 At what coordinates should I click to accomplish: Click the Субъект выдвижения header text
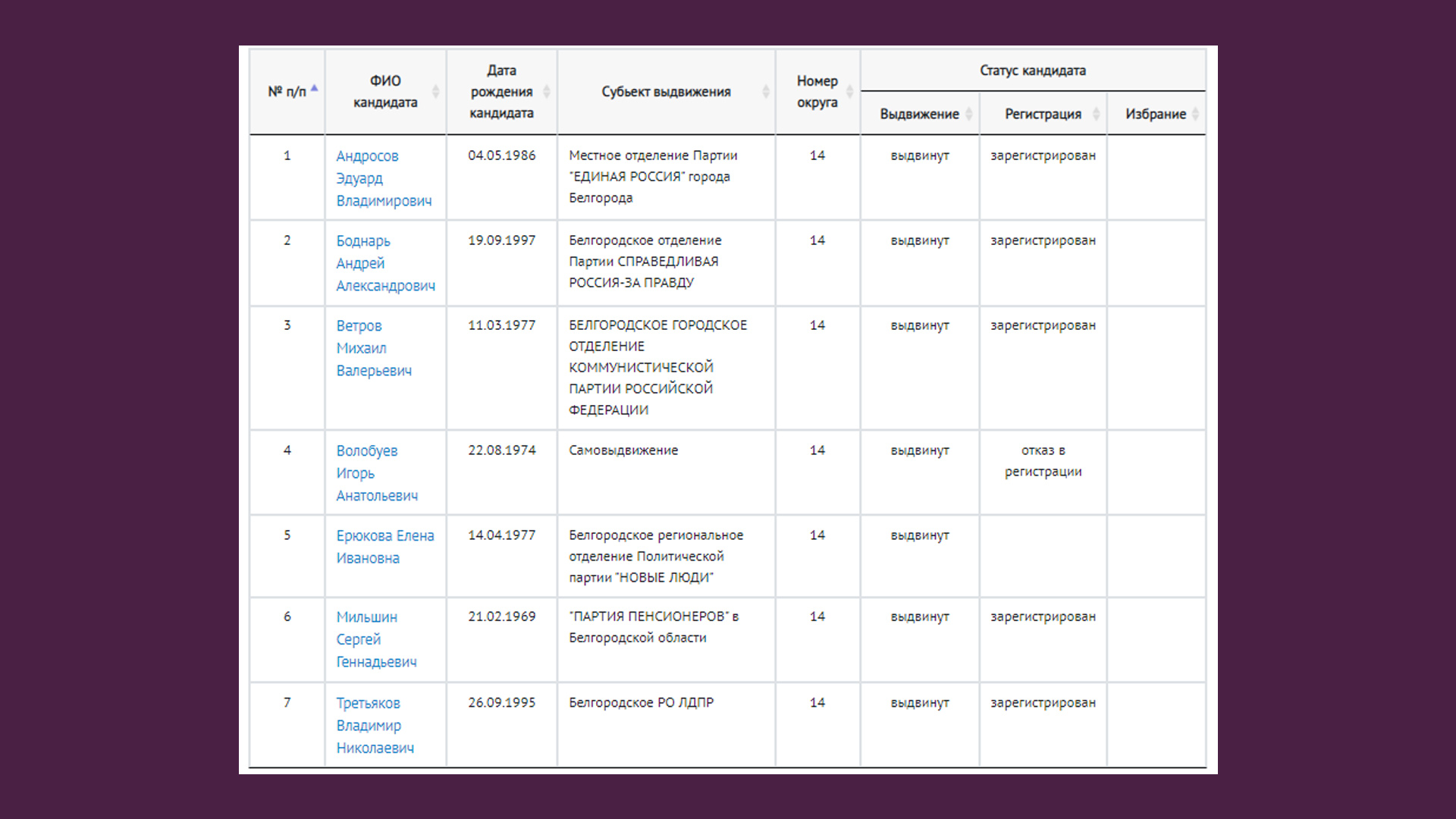tap(666, 92)
